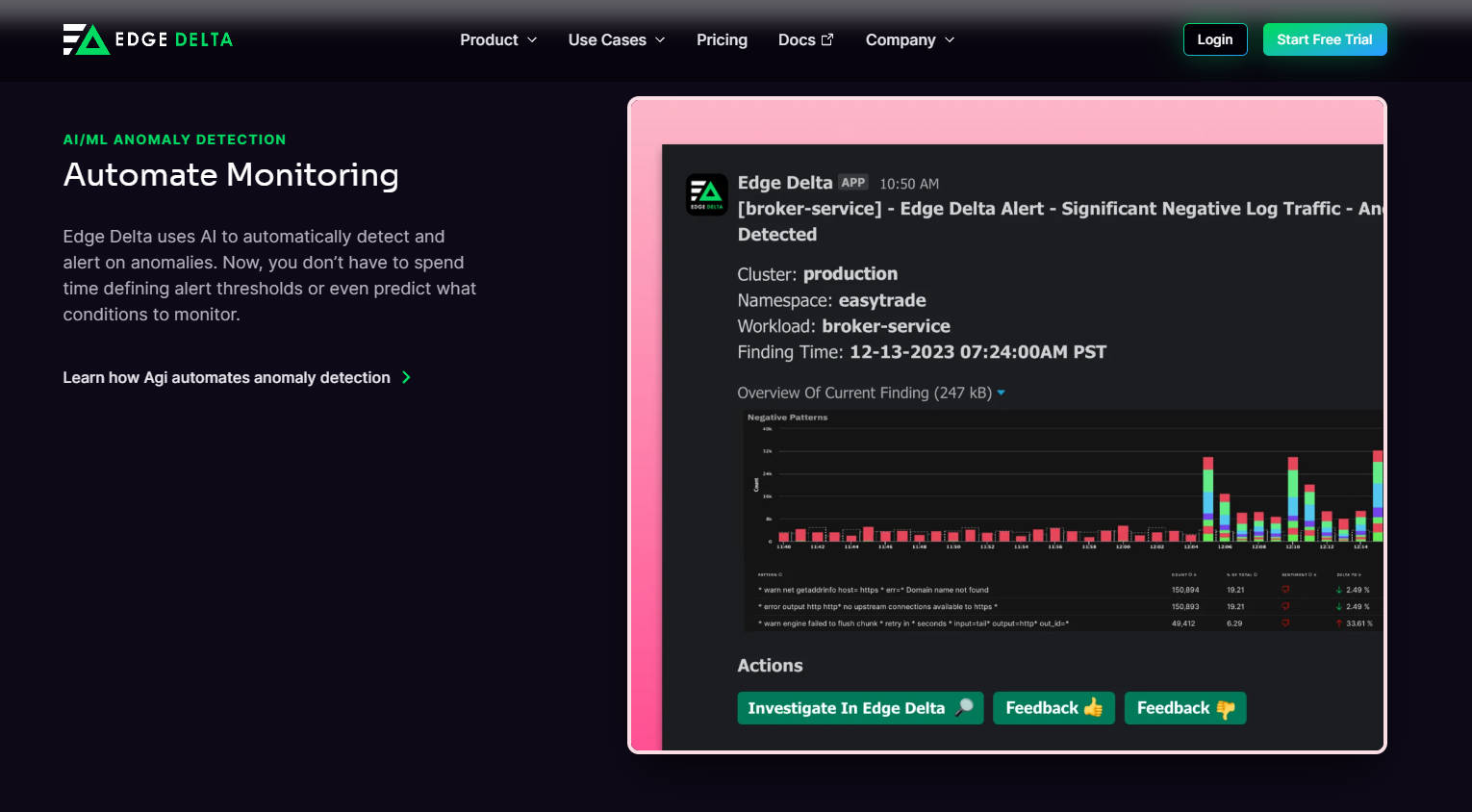Click the Start Free Trial button

(1324, 39)
